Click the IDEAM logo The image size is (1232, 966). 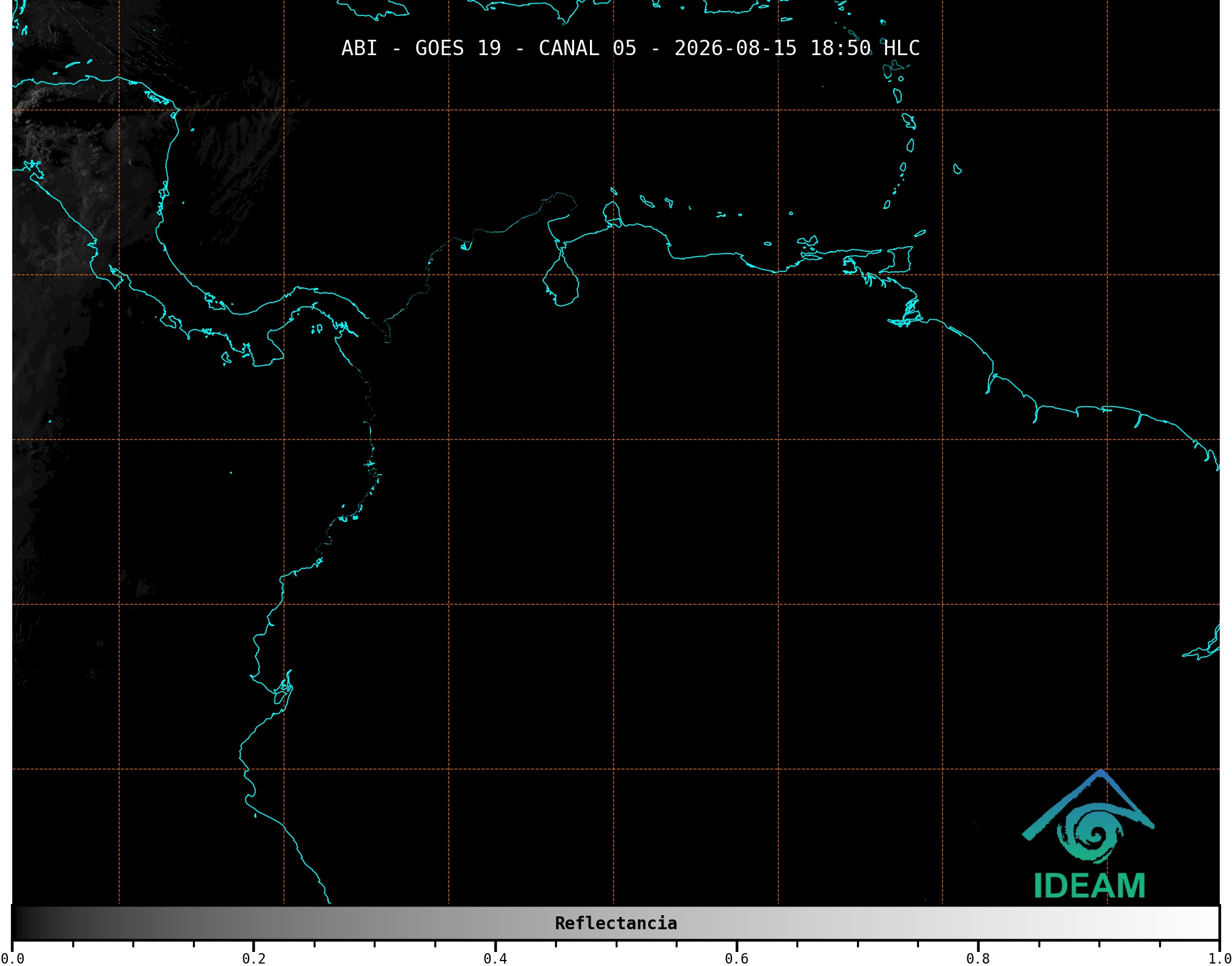pos(1089,834)
